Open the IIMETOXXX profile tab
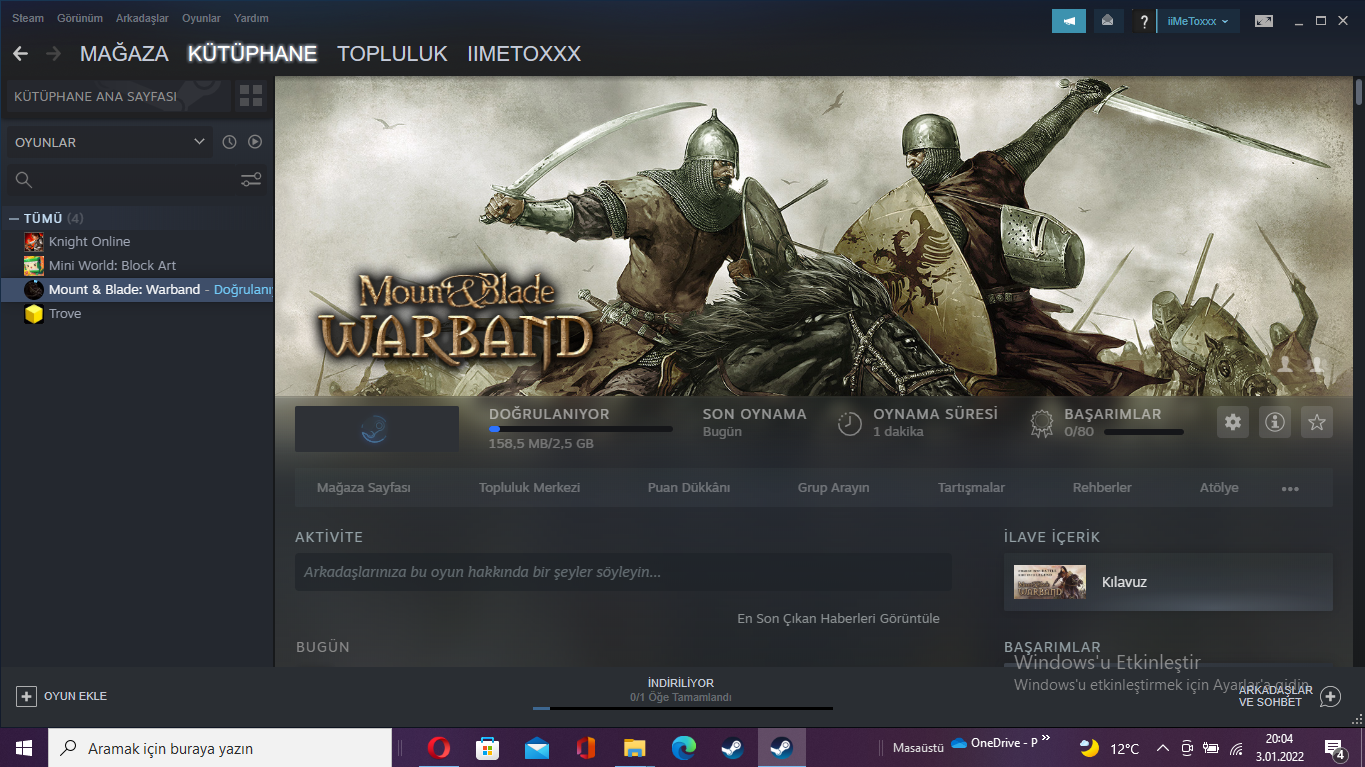 point(524,54)
